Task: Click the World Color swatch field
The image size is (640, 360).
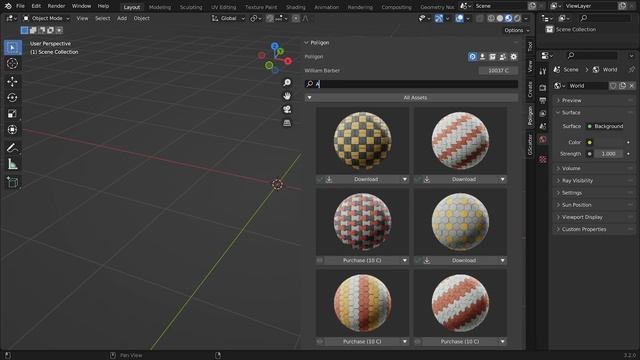Action: 609,142
